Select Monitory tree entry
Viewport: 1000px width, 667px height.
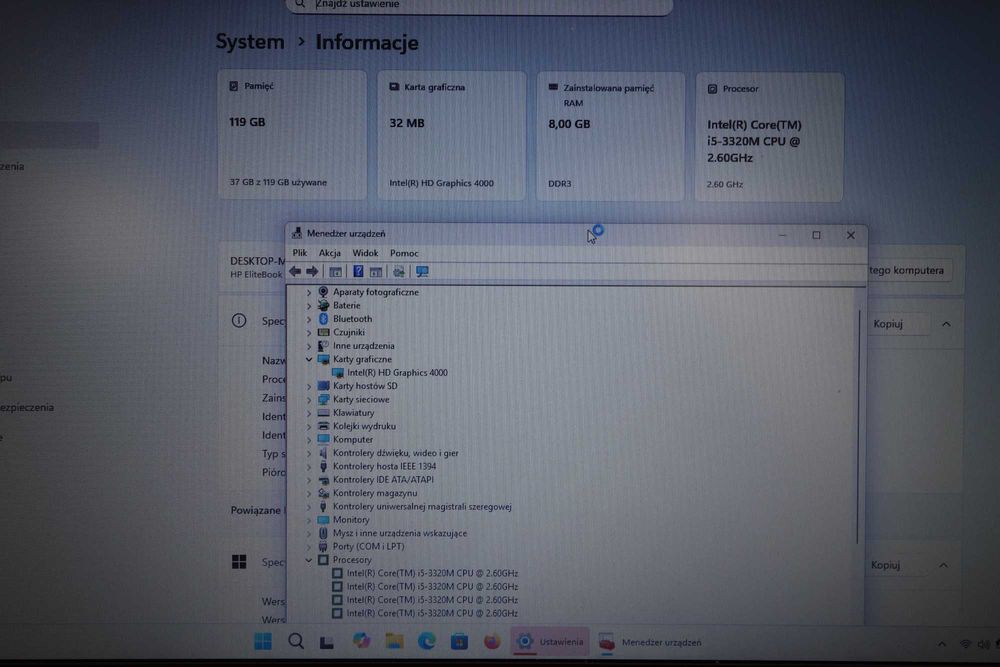tap(351, 520)
